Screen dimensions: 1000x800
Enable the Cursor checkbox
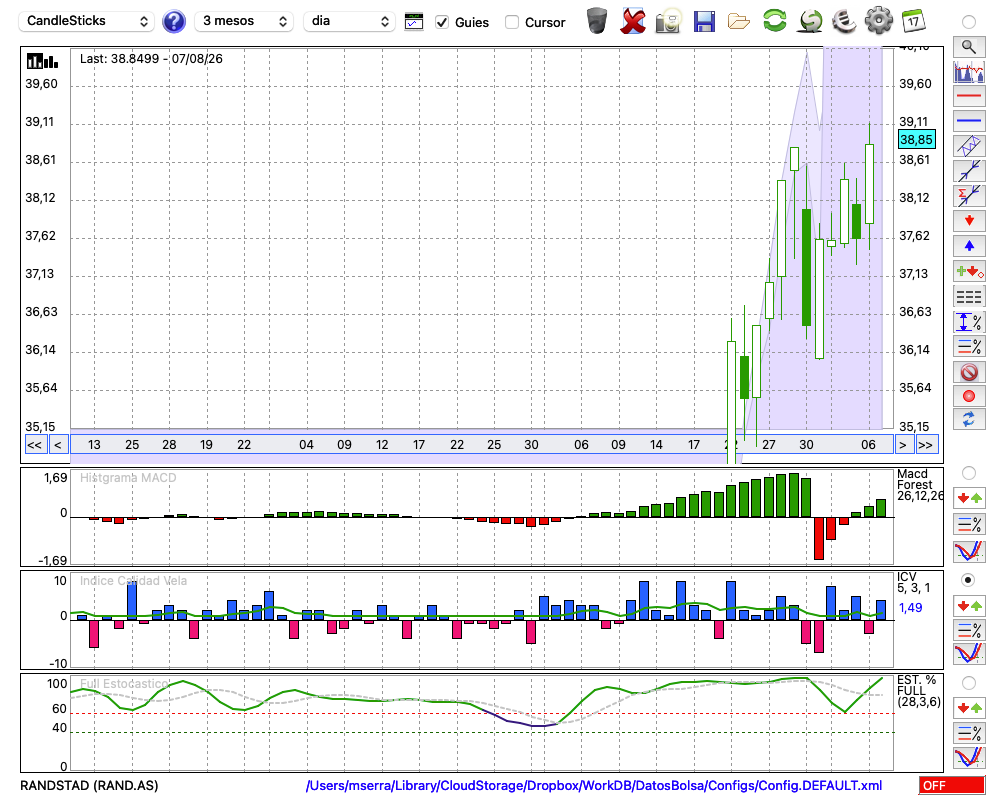(511, 22)
